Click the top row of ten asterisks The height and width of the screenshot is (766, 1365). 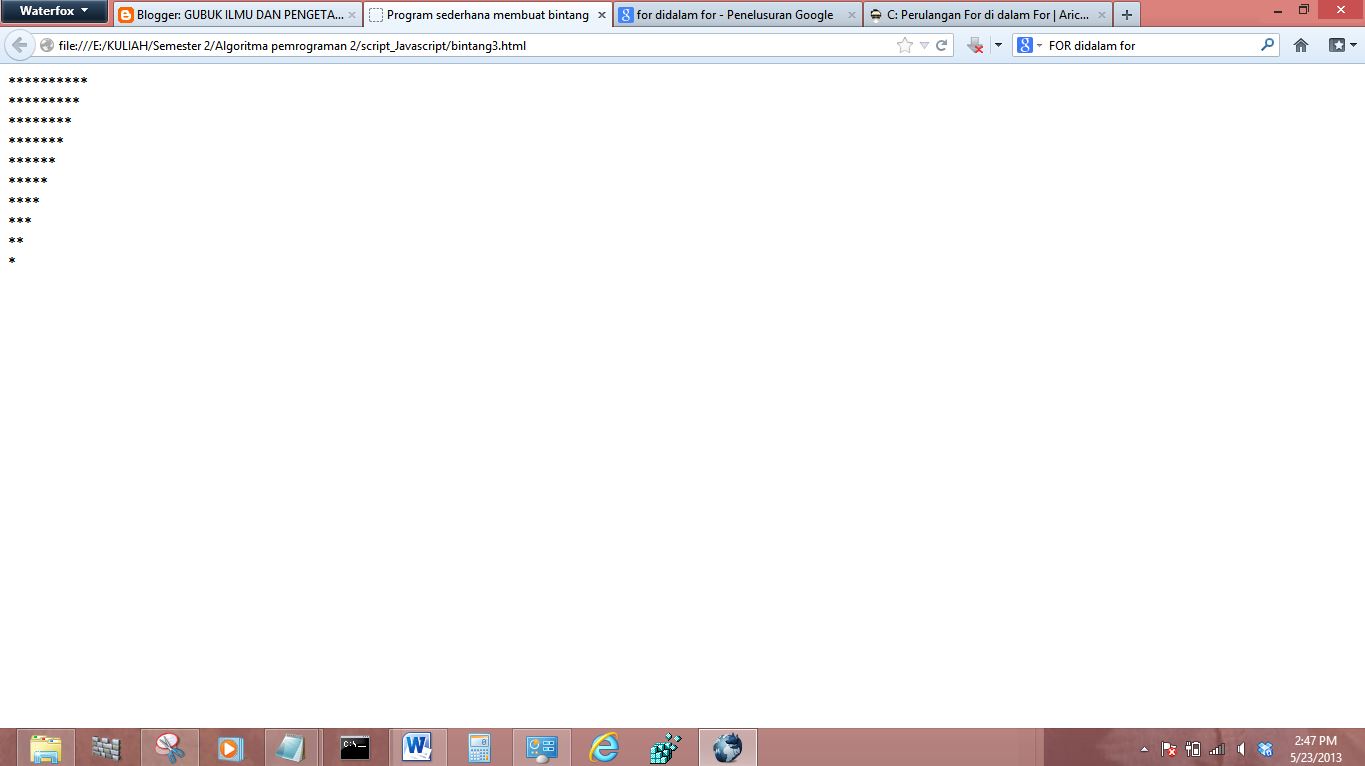click(47, 81)
